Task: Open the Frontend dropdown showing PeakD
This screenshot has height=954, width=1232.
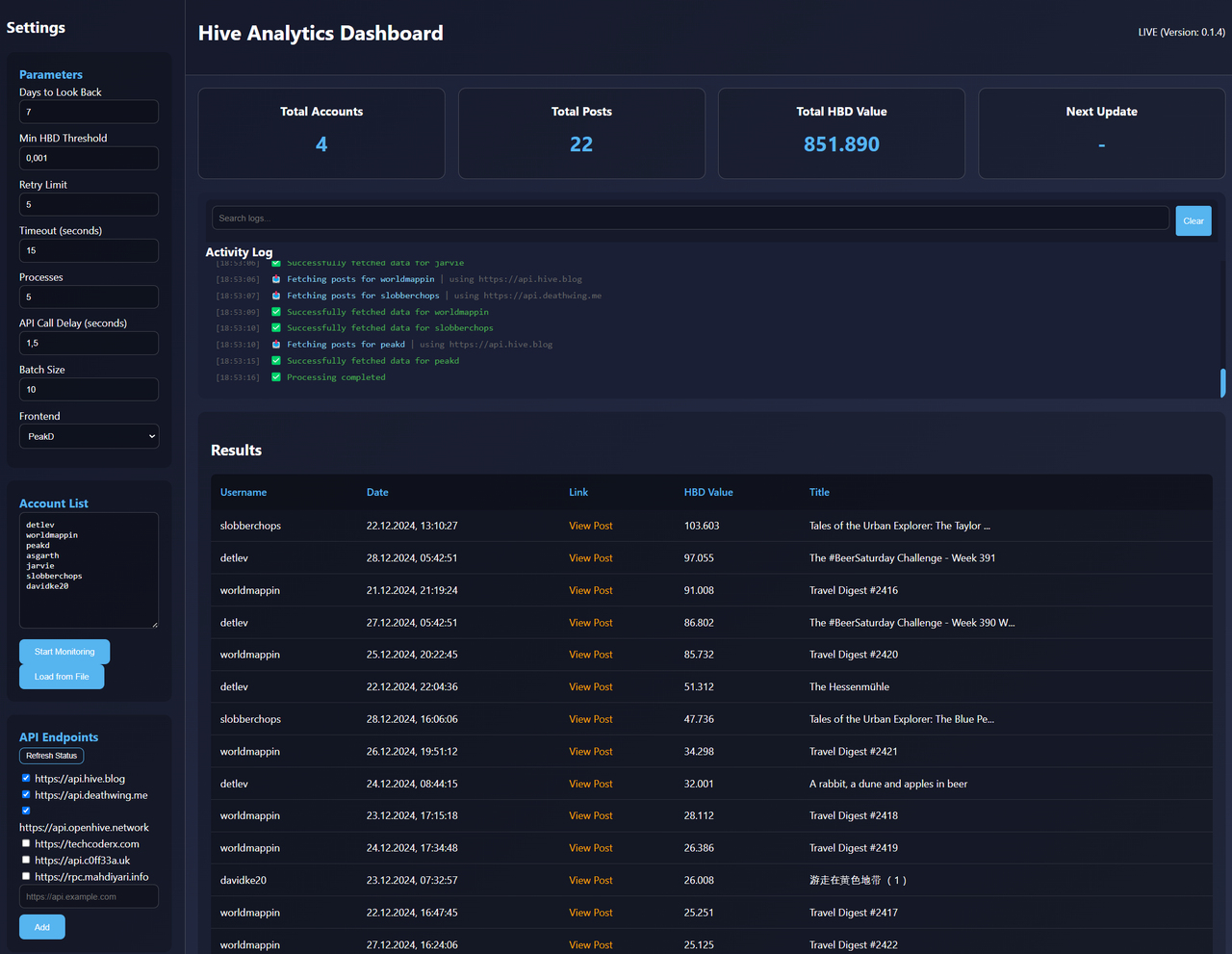Action: [89, 436]
